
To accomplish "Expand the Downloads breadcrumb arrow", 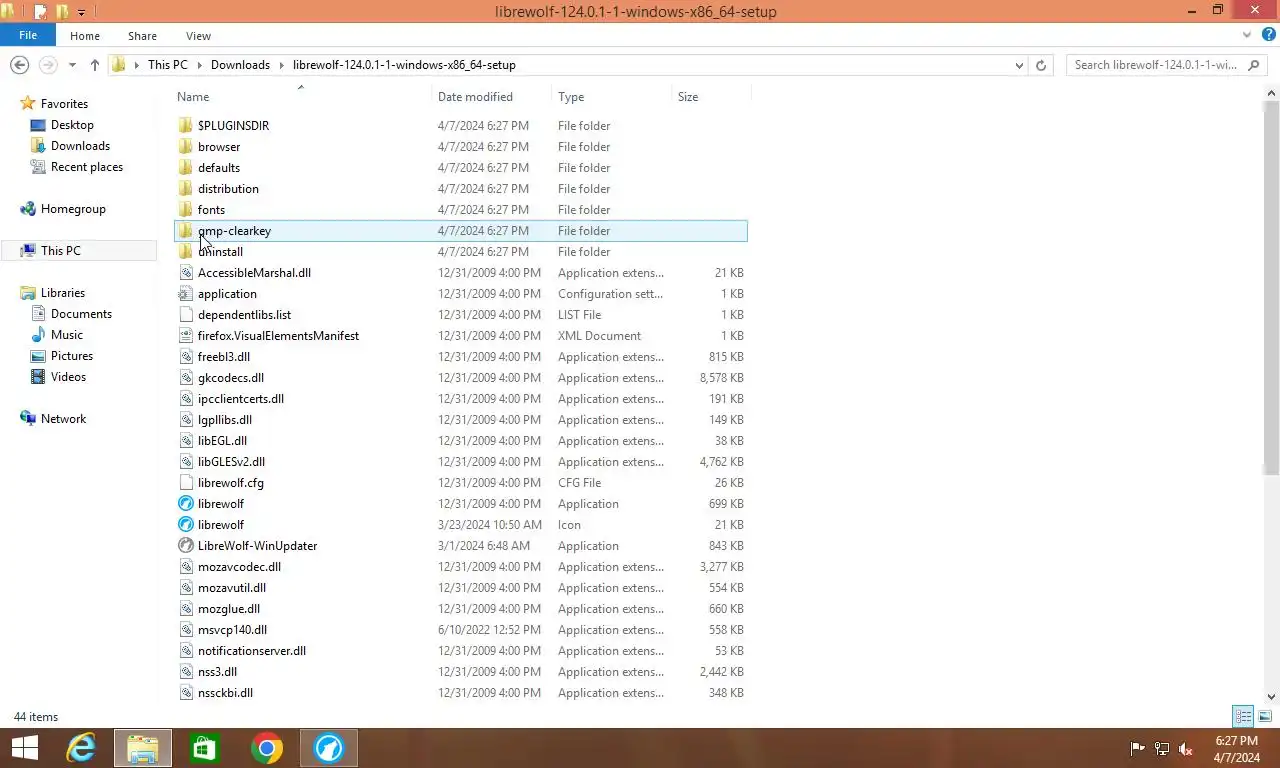I will pos(281,65).
